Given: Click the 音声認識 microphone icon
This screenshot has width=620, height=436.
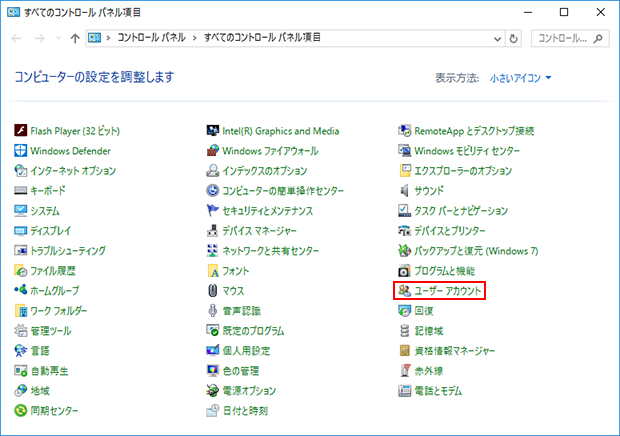Looking at the screenshot, I should point(212,310).
